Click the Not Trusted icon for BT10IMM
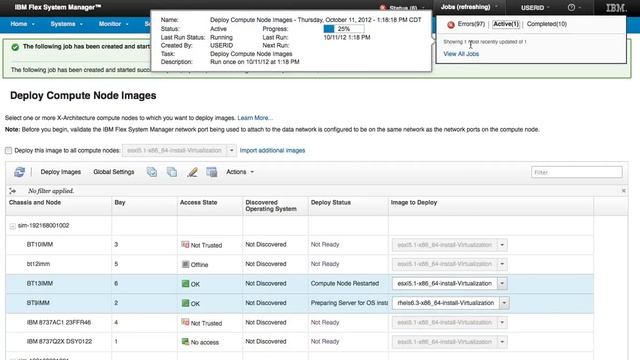Screen dimensions: 640x360 tap(185, 244)
